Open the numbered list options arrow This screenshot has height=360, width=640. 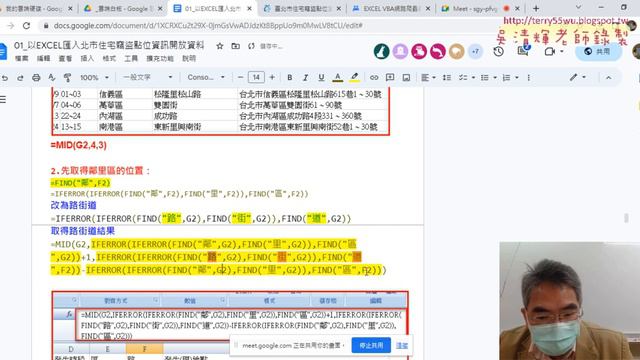[x=517, y=77]
